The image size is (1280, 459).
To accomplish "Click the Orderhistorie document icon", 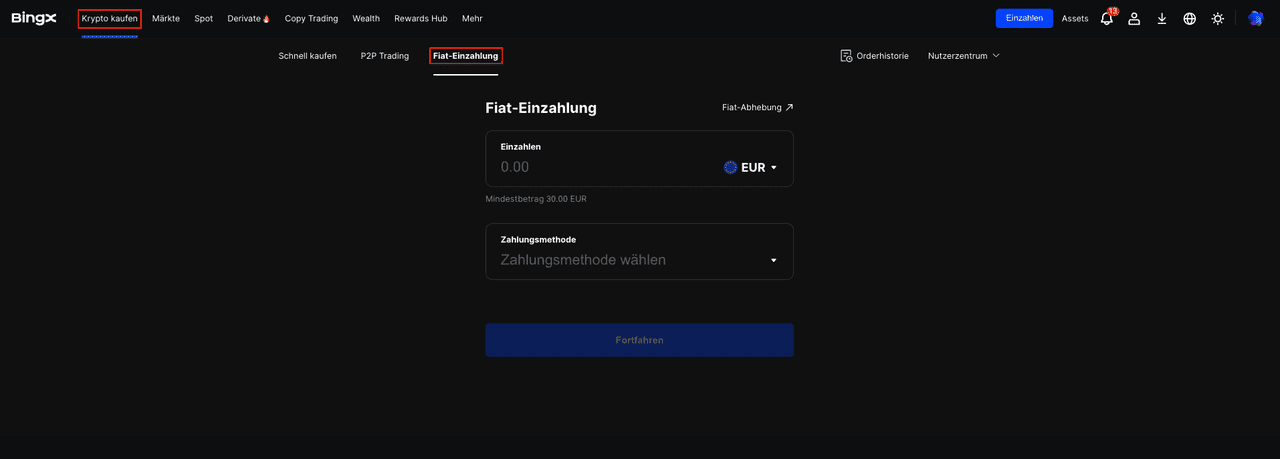I will pos(846,56).
